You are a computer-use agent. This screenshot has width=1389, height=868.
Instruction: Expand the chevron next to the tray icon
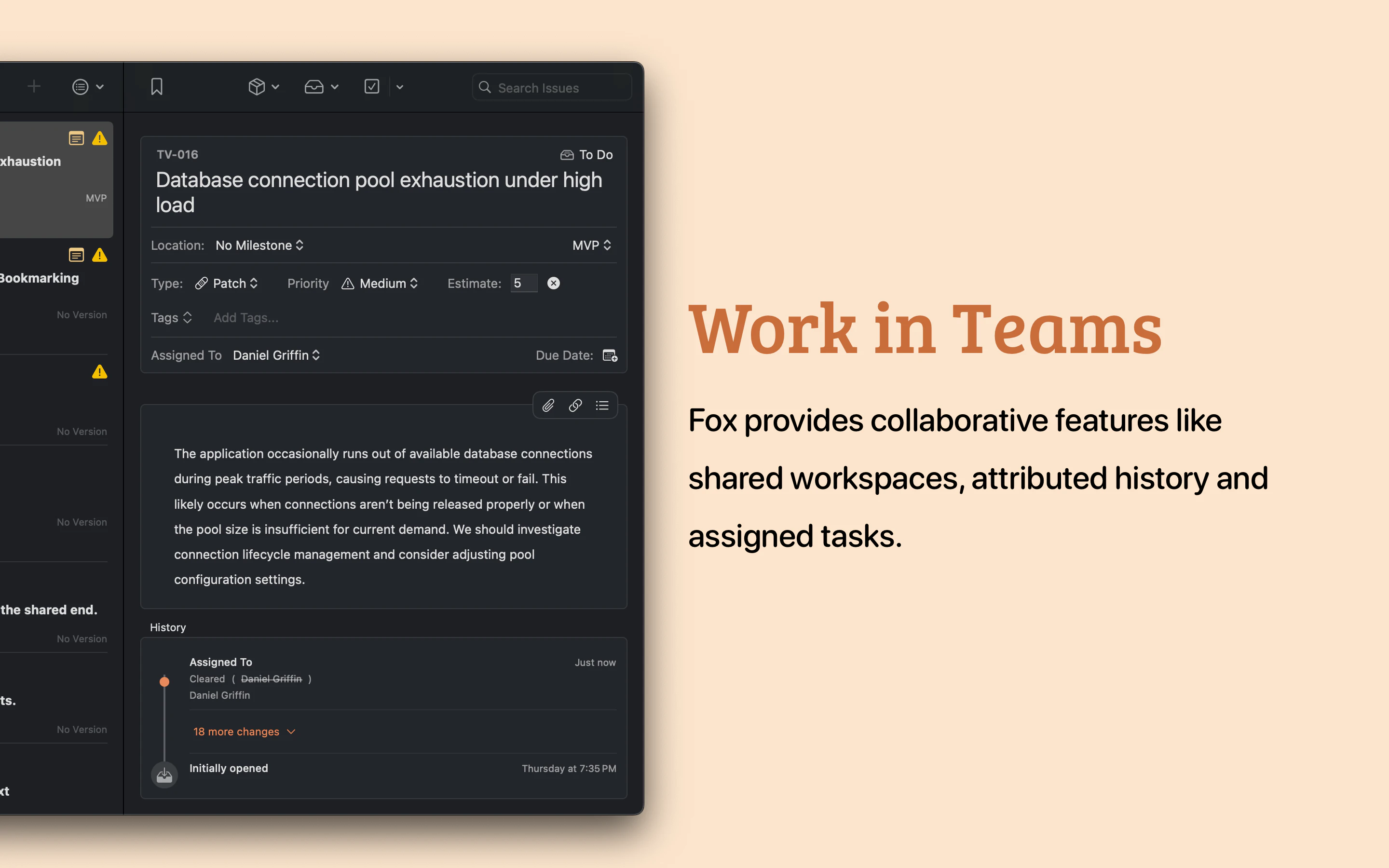335,87
